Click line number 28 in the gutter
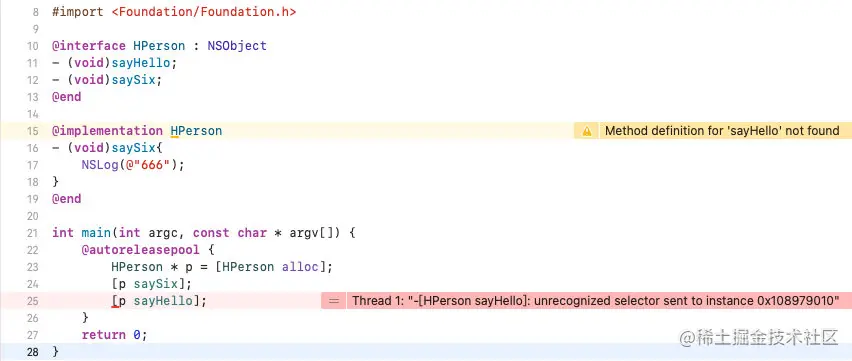Viewport: 852px width, 361px height. (33, 352)
